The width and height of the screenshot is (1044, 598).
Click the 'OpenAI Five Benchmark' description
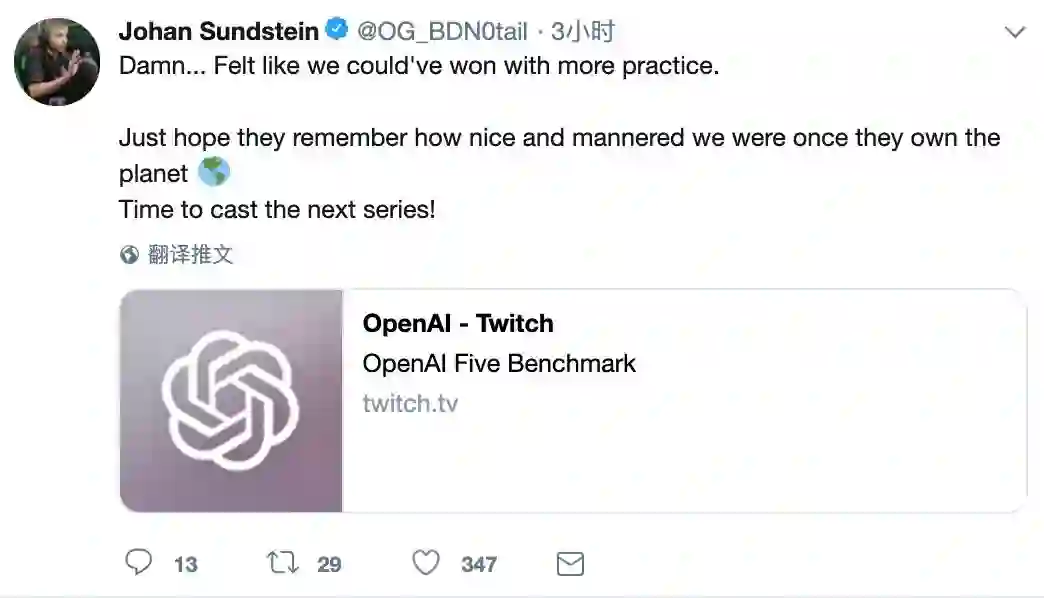click(499, 363)
